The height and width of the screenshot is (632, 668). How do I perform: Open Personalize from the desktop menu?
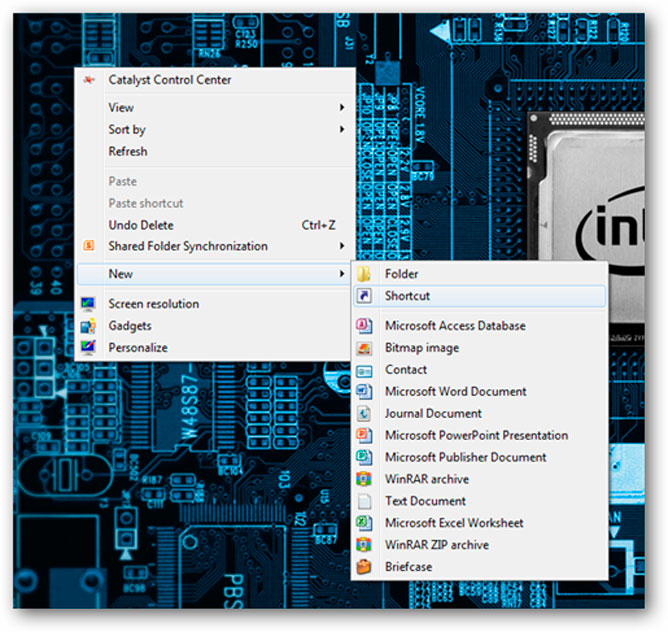(x=138, y=348)
